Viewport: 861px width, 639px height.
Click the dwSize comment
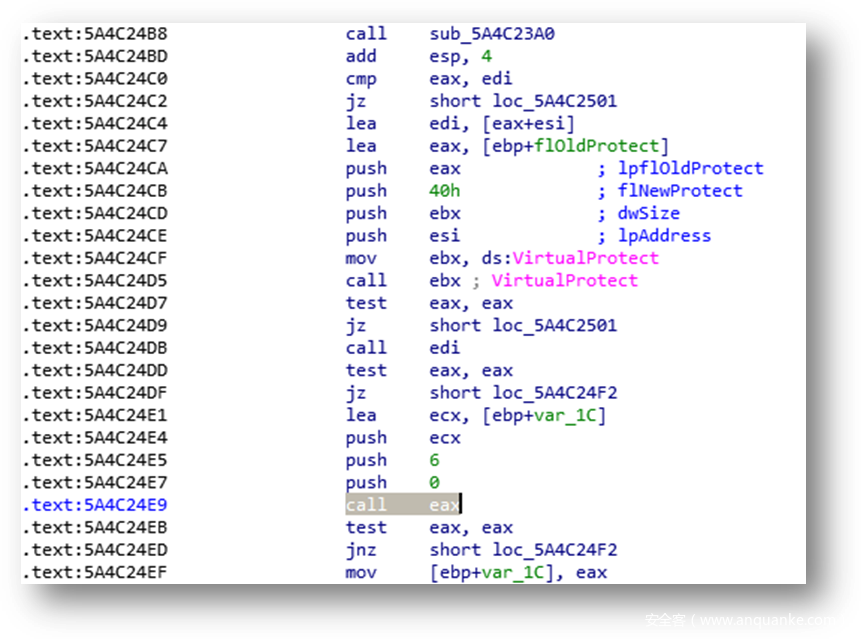[649, 214]
